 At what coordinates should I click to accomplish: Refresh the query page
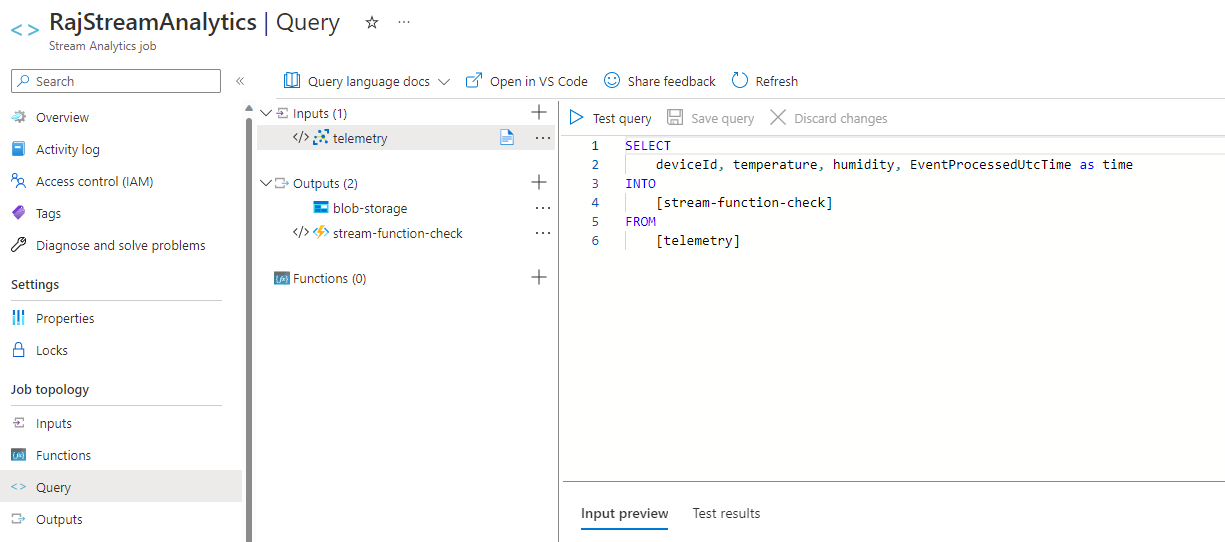click(x=765, y=81)
